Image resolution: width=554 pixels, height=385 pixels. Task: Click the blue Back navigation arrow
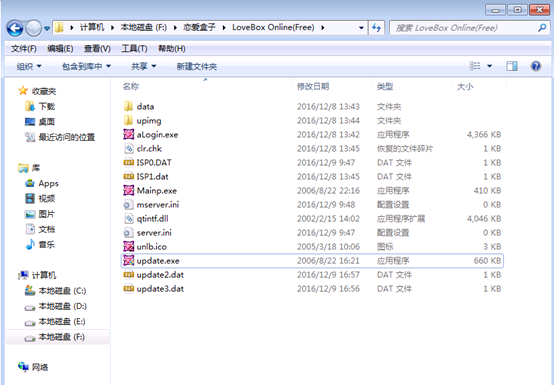pyautogui.click(x=15, y=28)
